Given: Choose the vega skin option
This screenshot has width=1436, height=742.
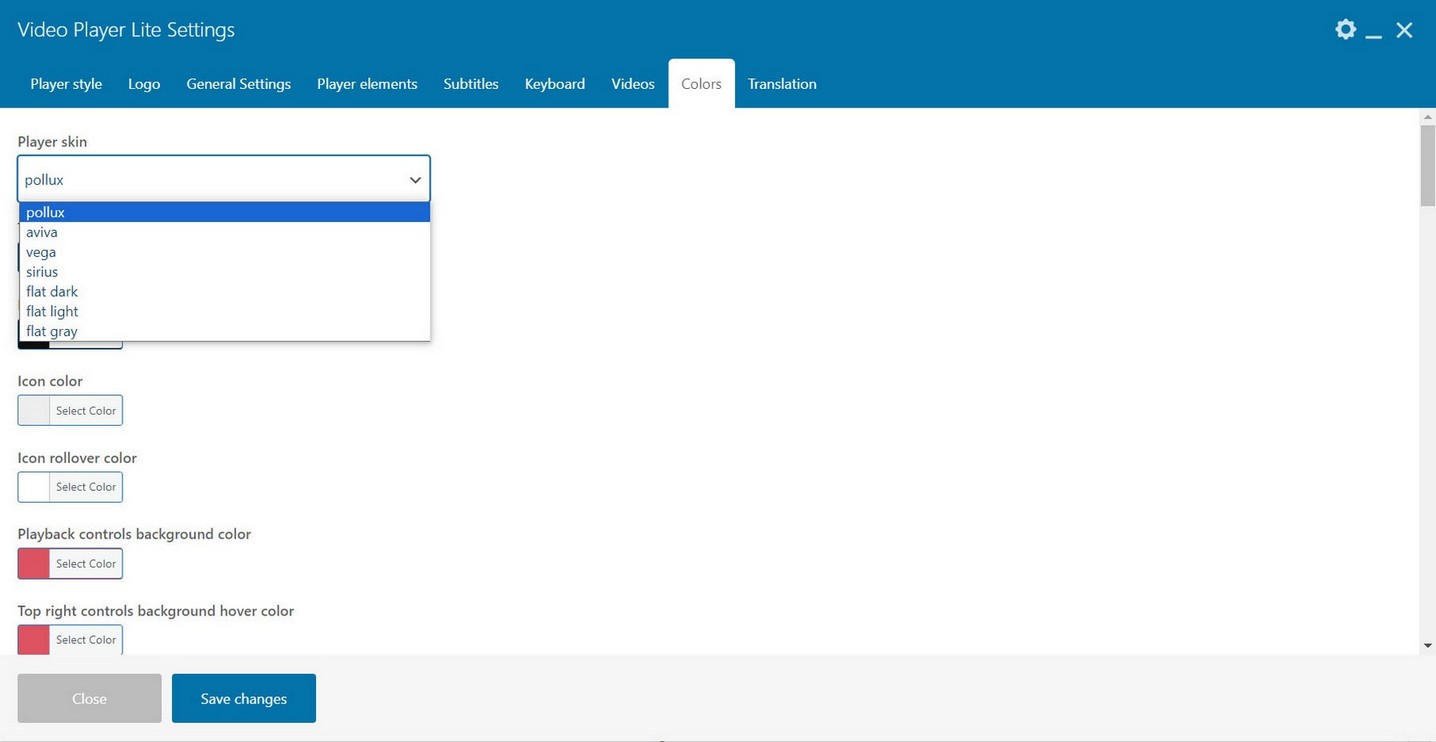Looking at the screenshot, I should tap(41, 252).
